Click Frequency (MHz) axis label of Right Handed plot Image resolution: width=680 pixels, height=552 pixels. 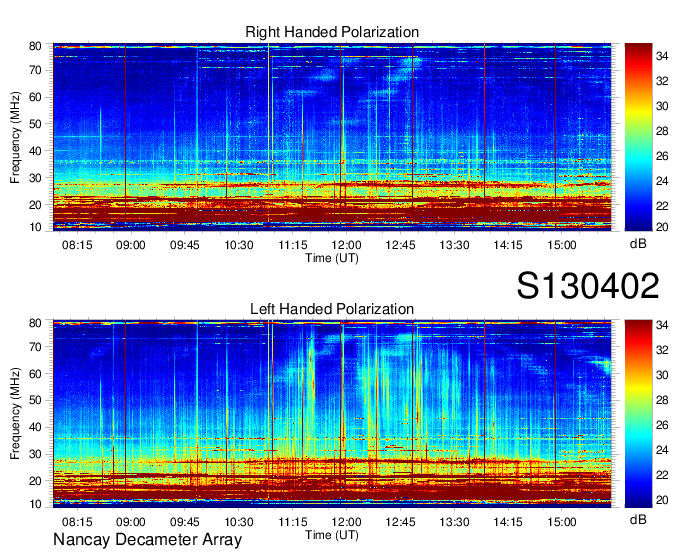[15, 137]
